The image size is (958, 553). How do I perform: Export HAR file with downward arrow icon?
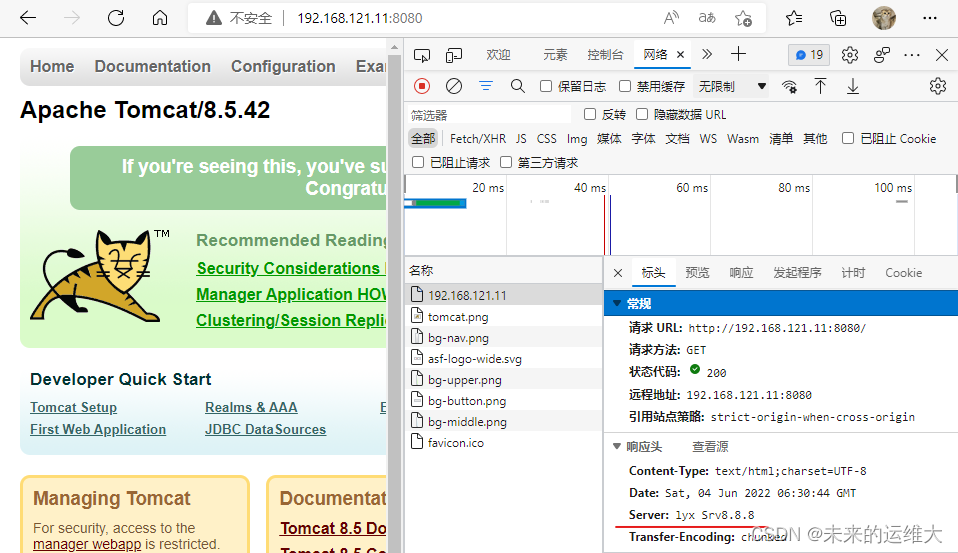tap(853, 87)
